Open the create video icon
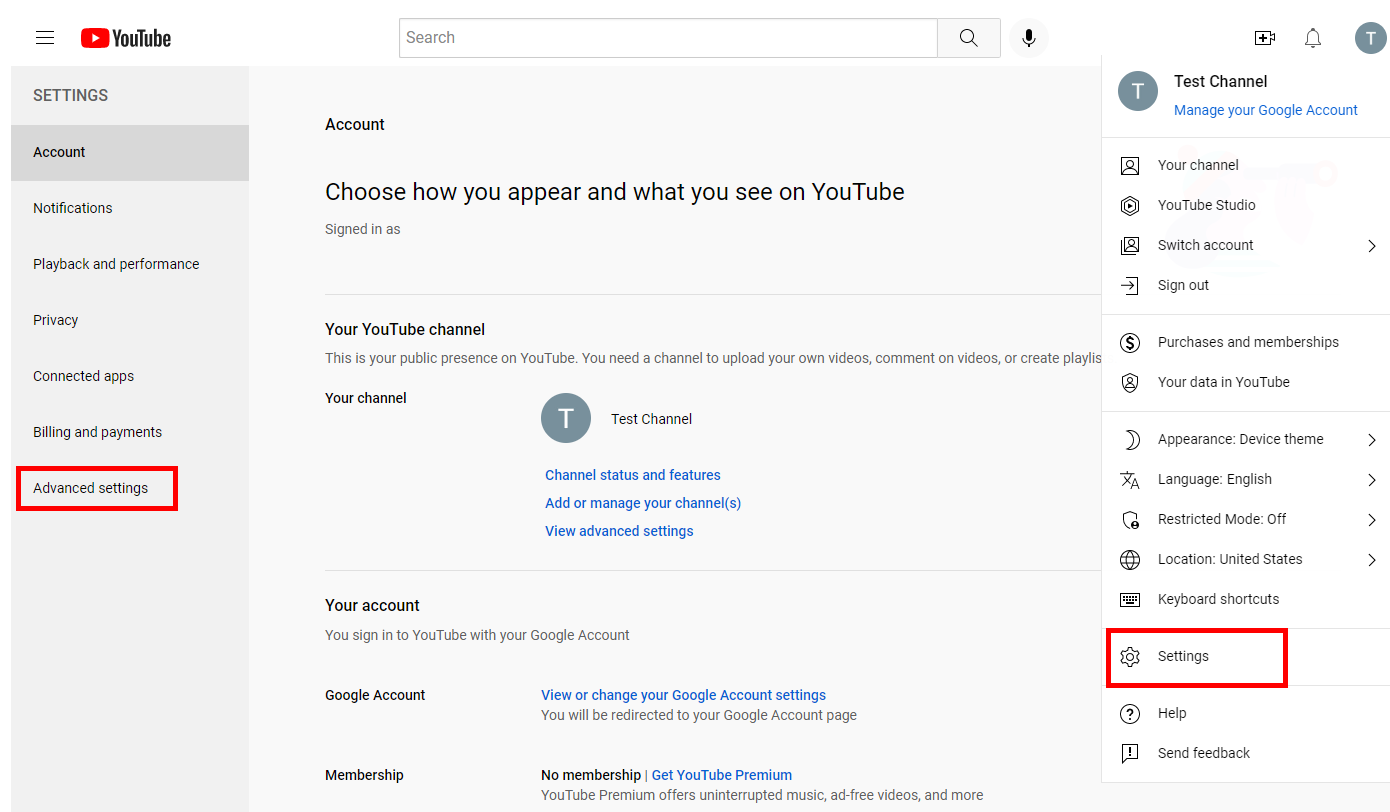This screenshot has height=812, width=1390. pos(1265,38)
